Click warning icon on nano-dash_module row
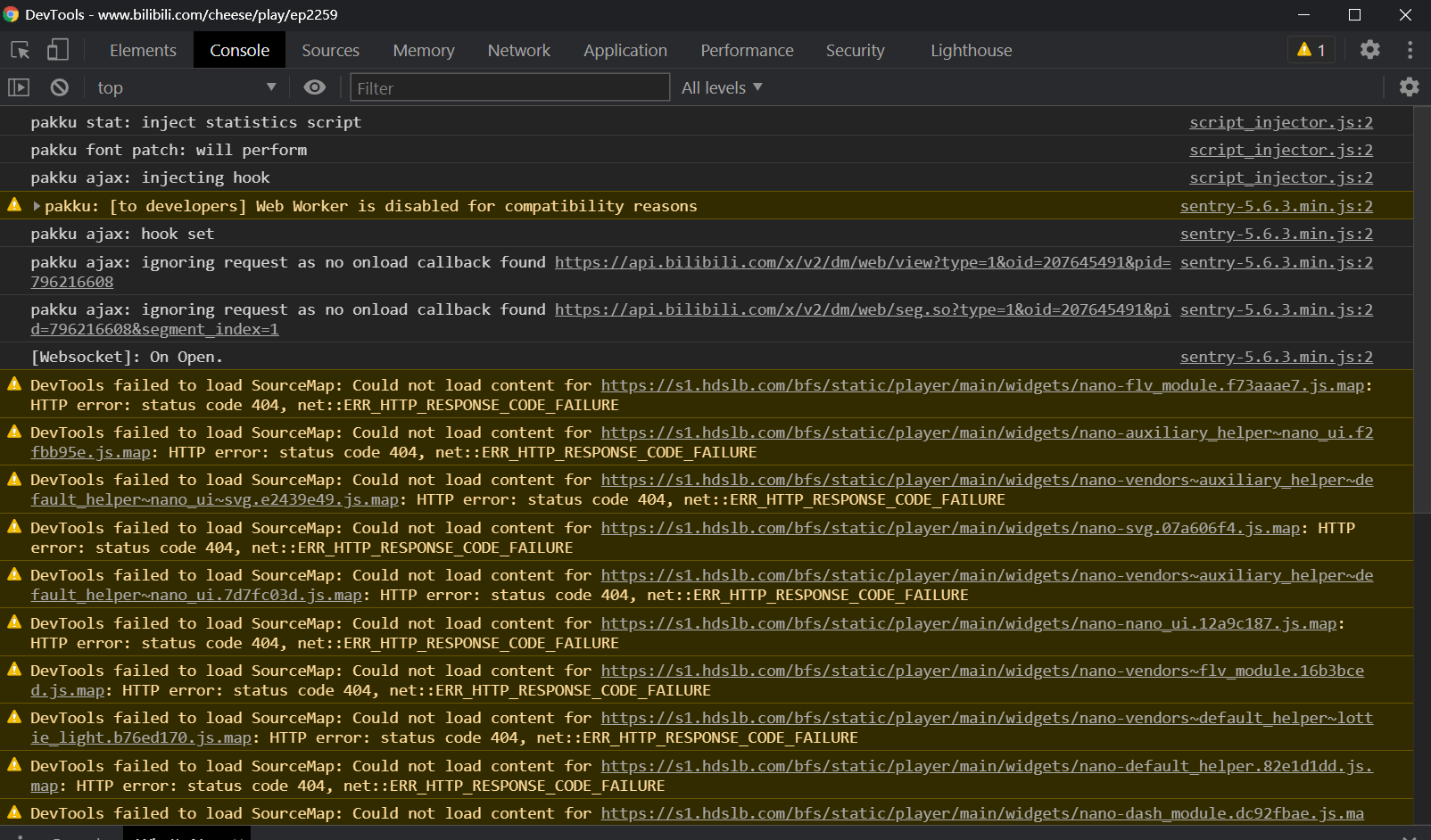The image size is (1431, 840). pos(14,812)
